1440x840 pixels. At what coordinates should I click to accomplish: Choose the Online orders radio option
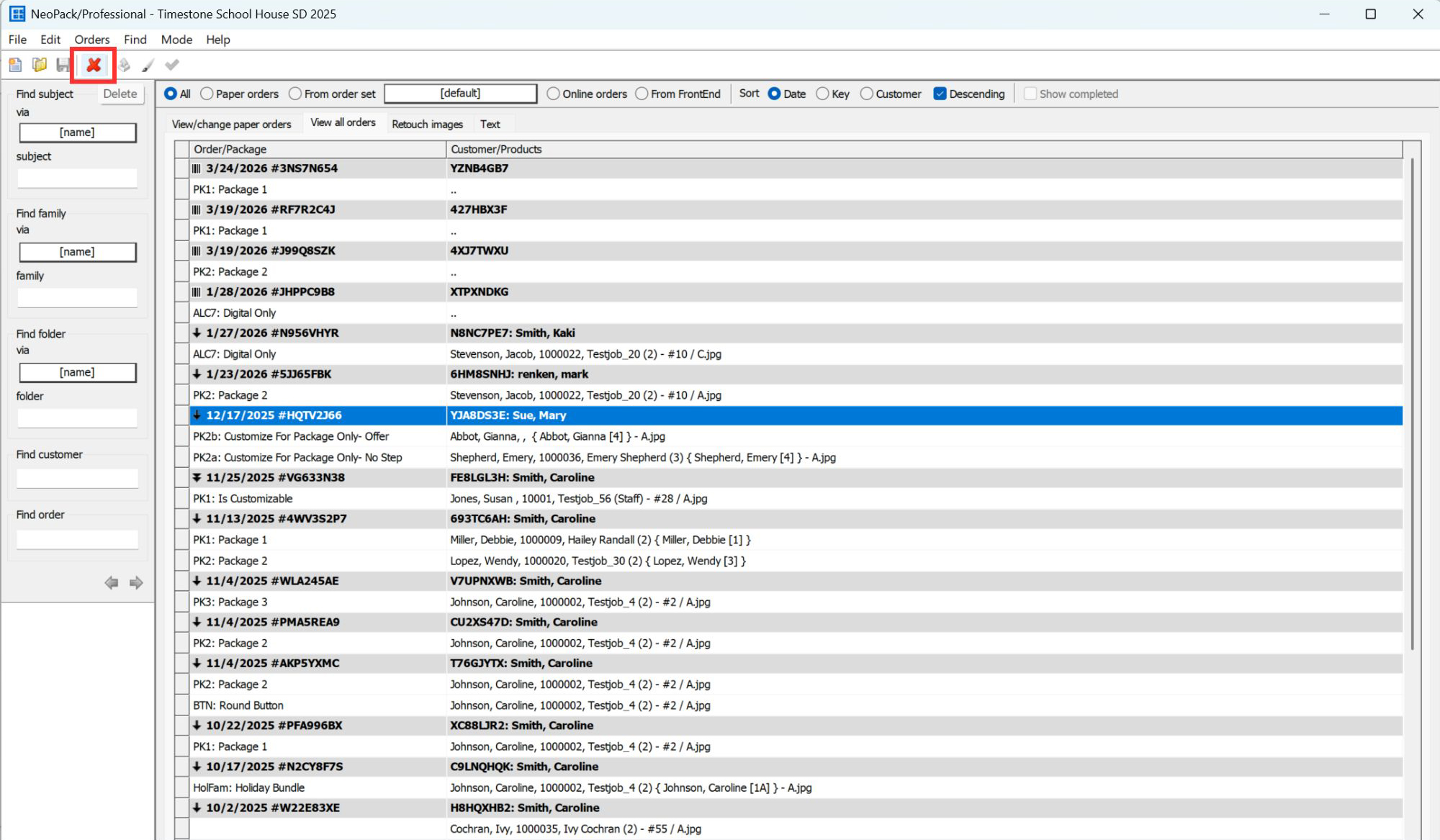(x=553, y=94)
